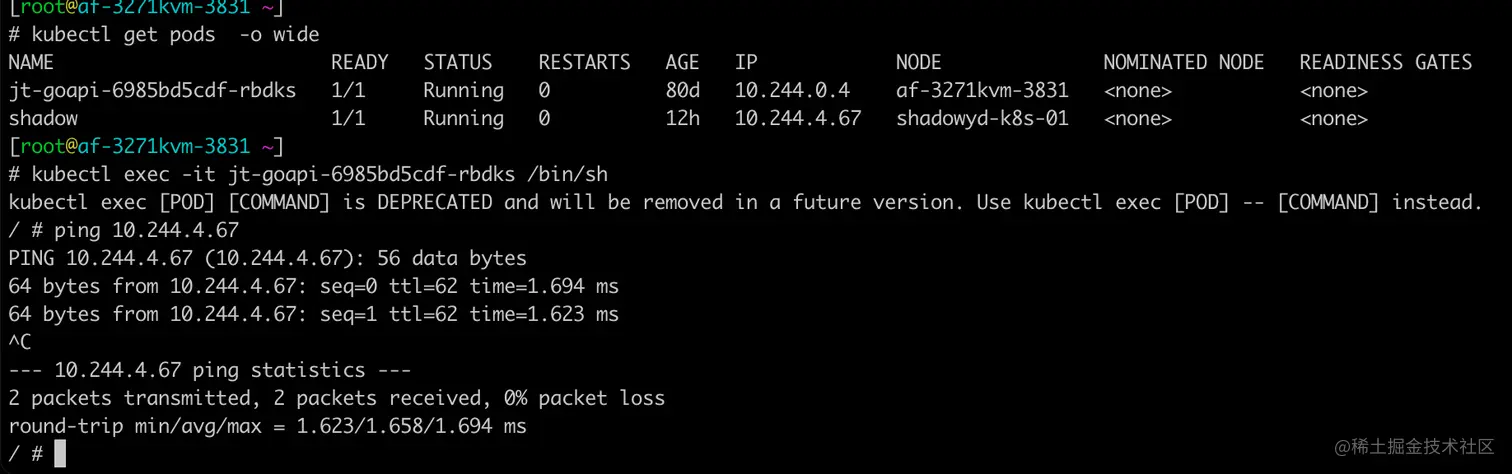Click the DEPRECATED warning message line
1512x474 pixels.
coord(745,202)
